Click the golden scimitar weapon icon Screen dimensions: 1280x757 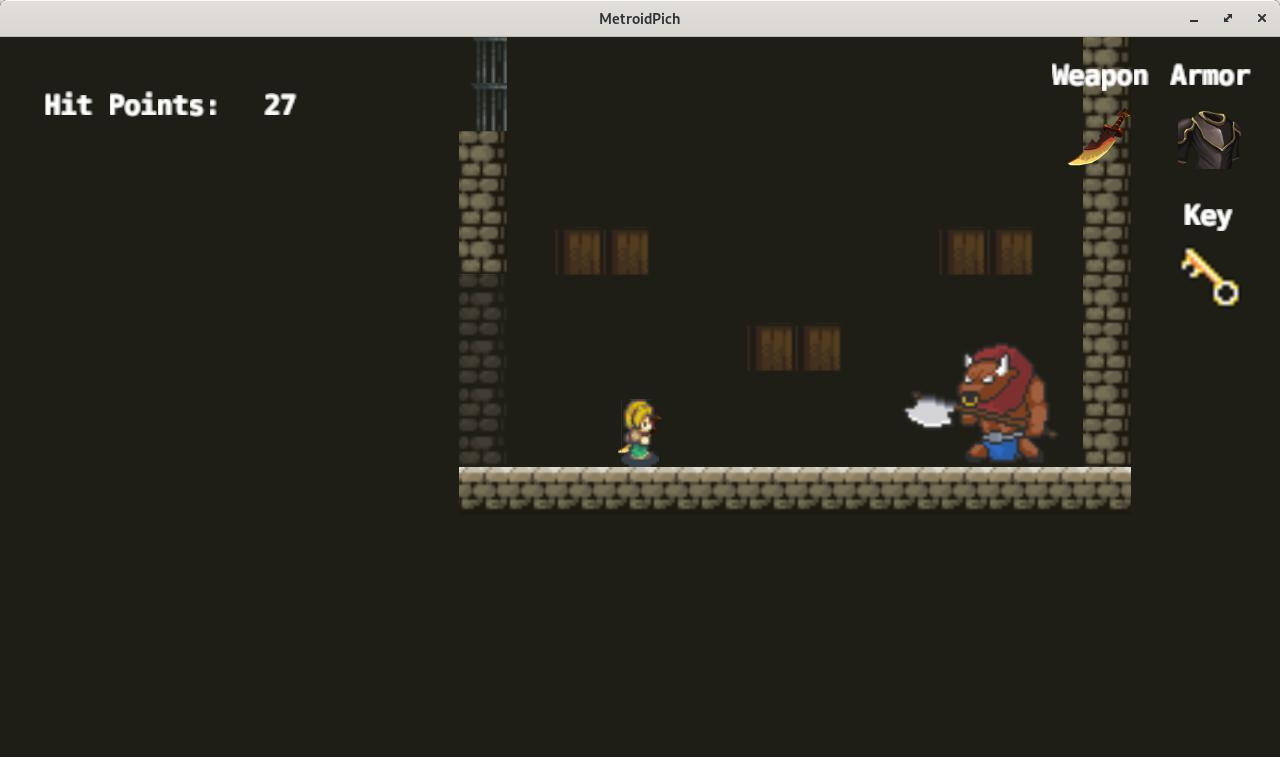point(1099,138)
